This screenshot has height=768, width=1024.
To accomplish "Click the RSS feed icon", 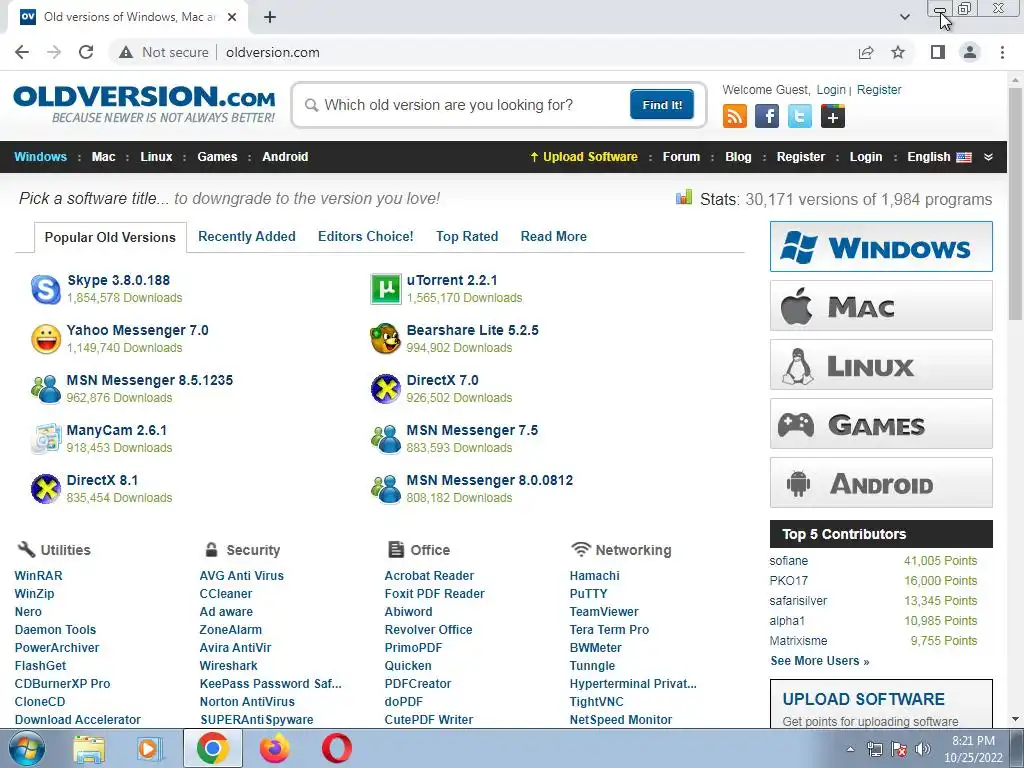I will pyautogui.click(x=735, y=116).
